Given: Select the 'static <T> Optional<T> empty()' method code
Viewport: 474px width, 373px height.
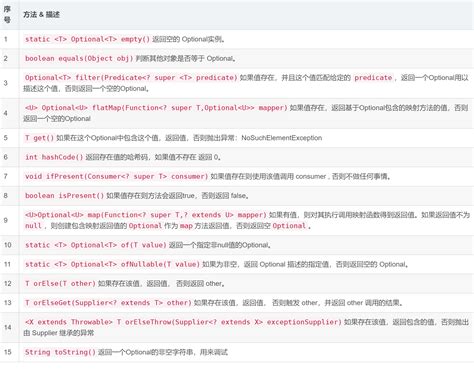Looking at the screenshot, I should 87,39.
